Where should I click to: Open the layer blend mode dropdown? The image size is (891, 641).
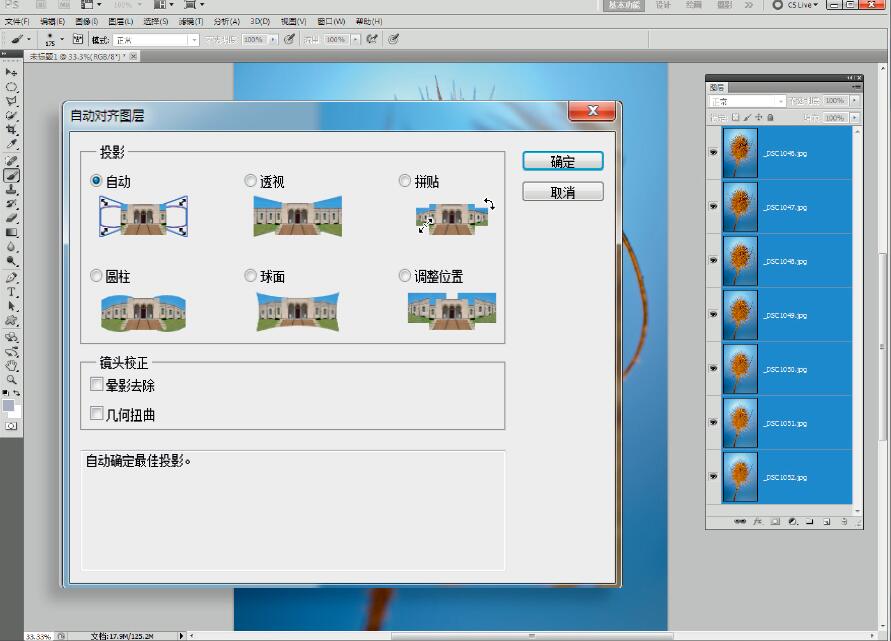[746, 101]
